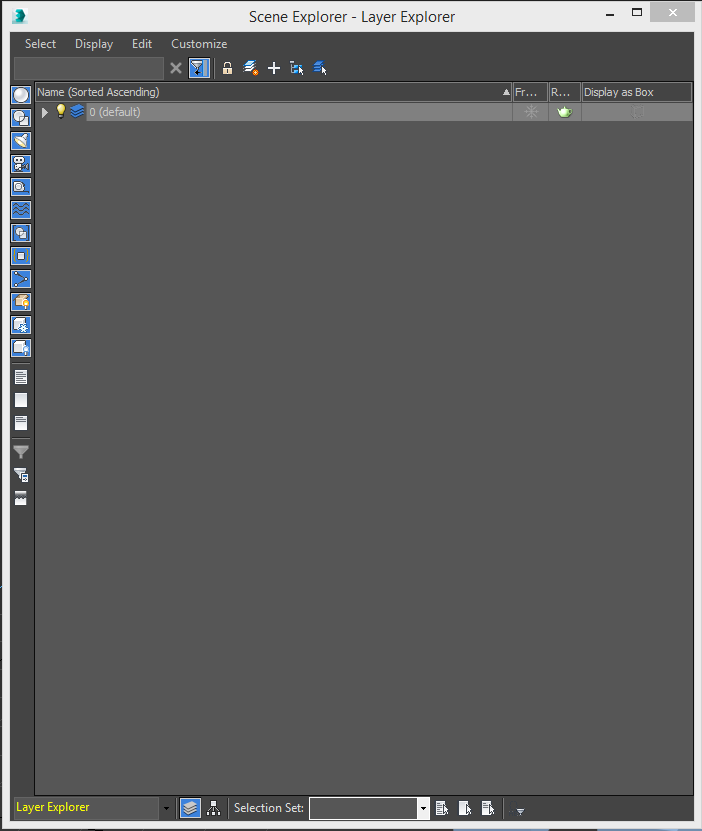Clear the search with the X icon
The height and width of the screenshot is (831, 702).
pos(176,68)
